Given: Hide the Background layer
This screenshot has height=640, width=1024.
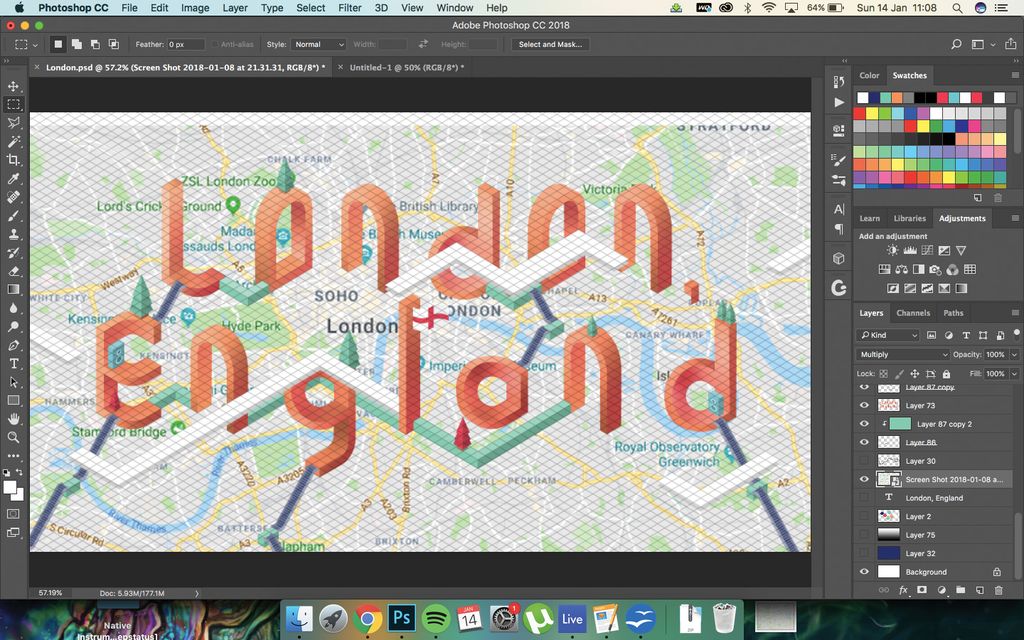Looking at the screenshot, I should pos(864,571).
